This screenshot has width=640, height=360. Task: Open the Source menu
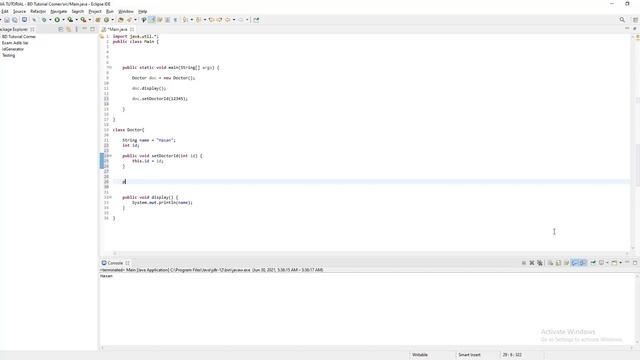click(19, 11)
